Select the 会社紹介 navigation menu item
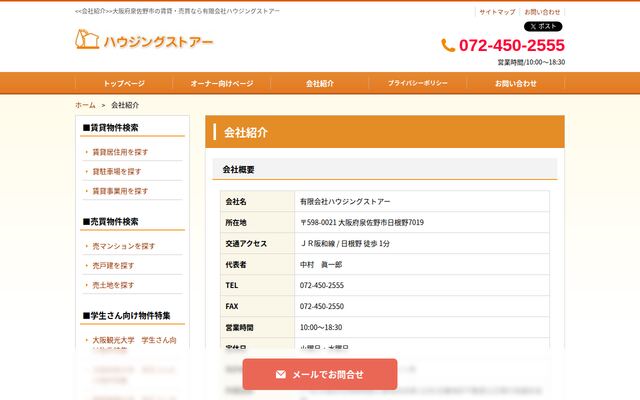 [x=320, y=83]
